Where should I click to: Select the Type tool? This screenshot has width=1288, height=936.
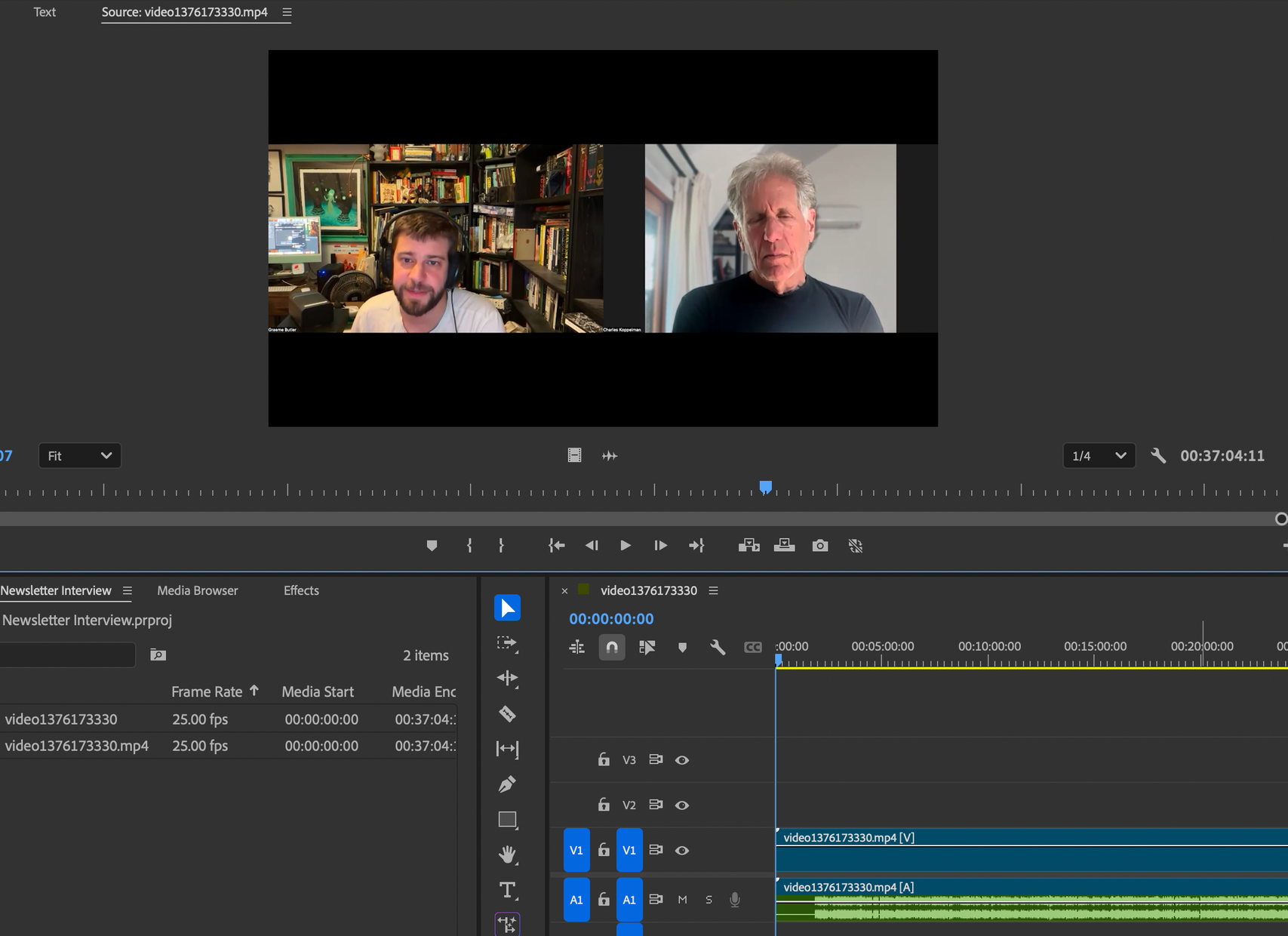(507, 890)
